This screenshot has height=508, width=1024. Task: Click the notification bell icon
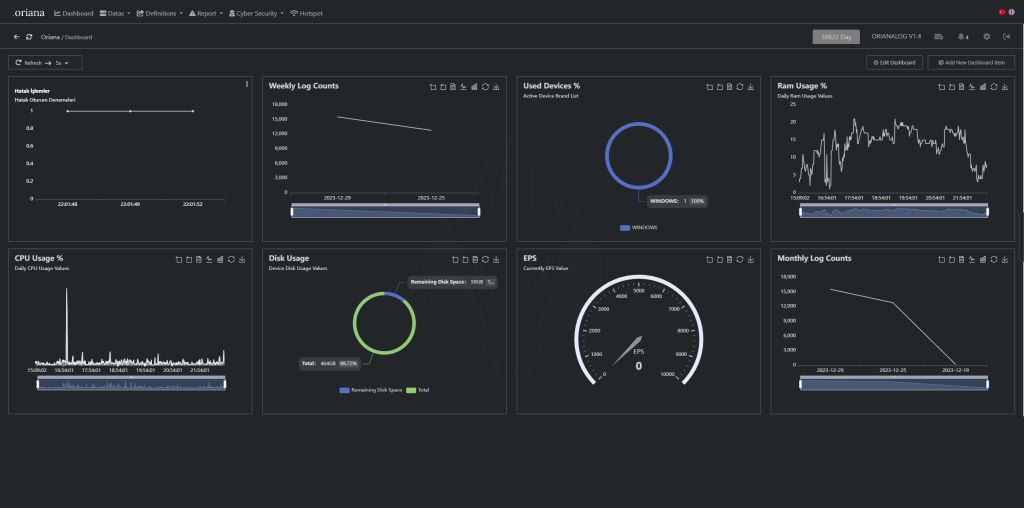coord(961,36)
